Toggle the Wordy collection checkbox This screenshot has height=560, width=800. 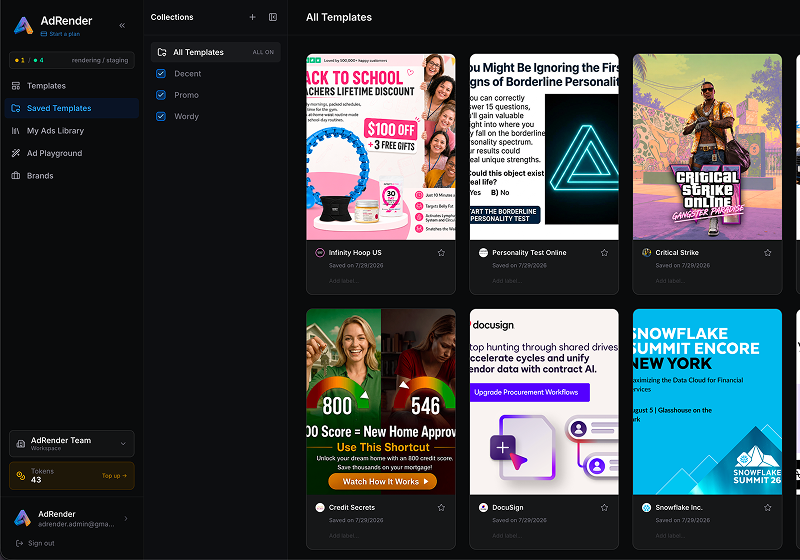(x=161, y=116)
